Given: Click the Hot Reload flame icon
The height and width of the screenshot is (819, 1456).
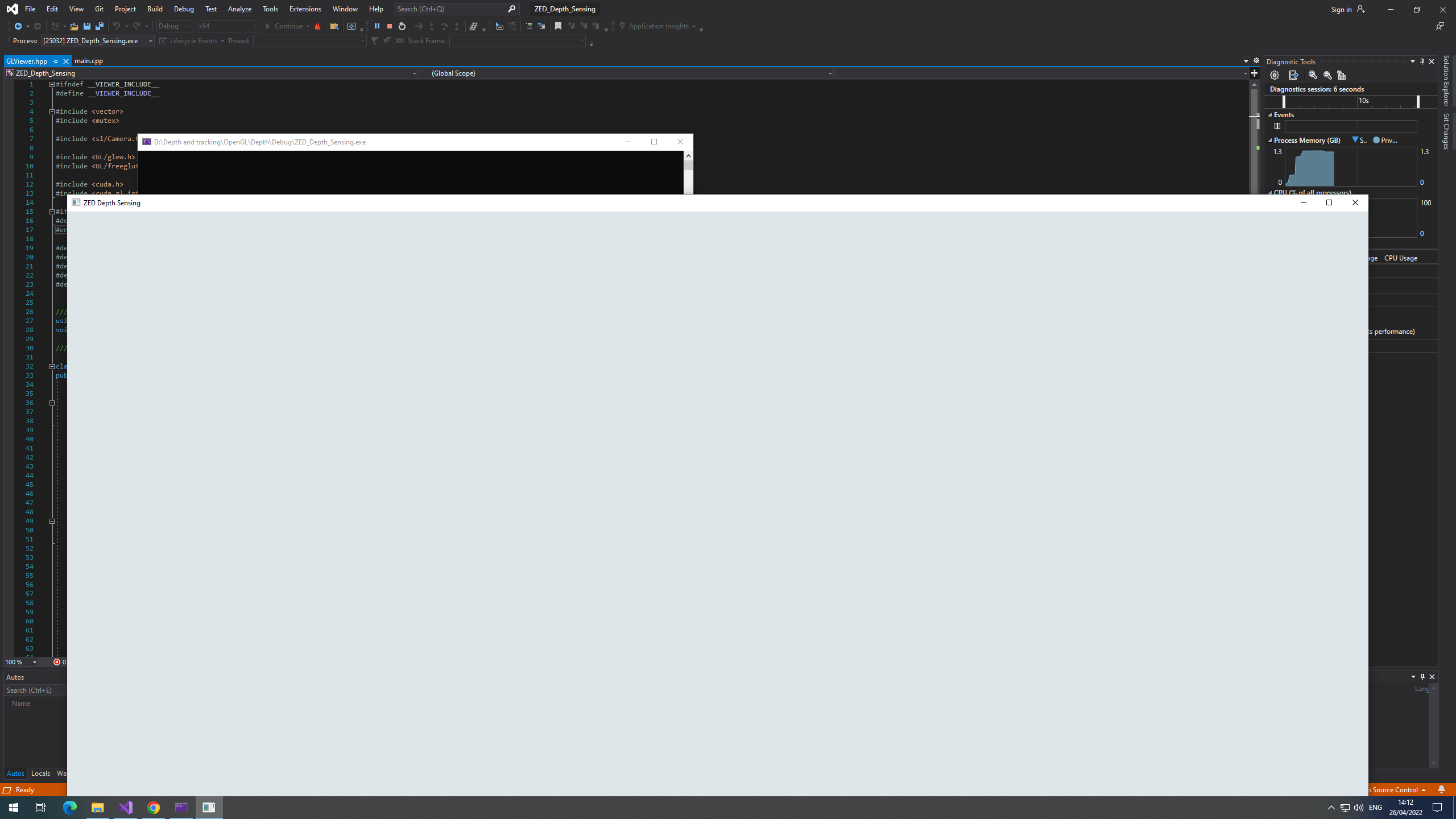Looking at the screenshot, I should (x=317, y=26).
